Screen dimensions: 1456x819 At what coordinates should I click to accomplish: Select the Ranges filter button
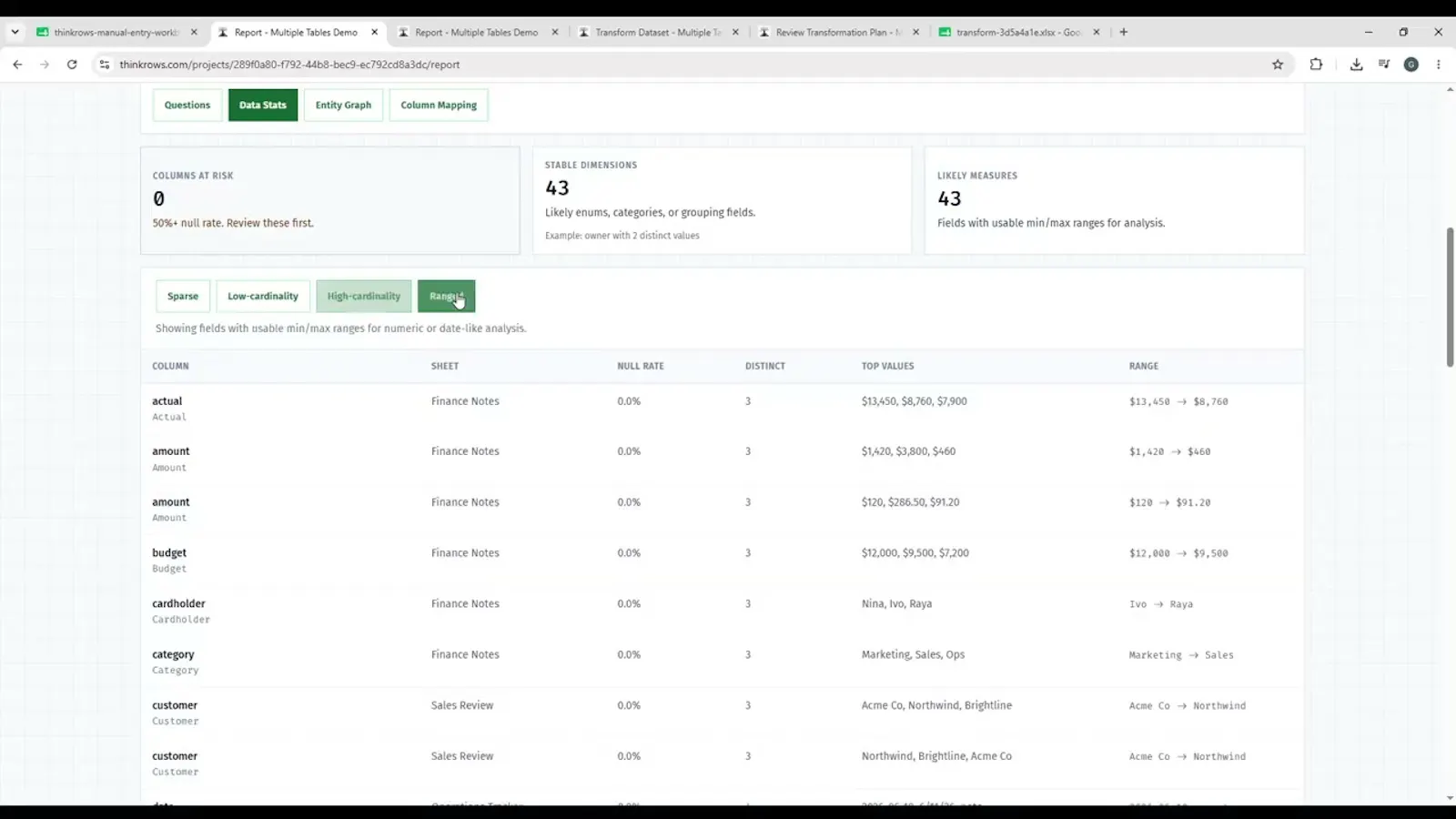pos(446,296)
